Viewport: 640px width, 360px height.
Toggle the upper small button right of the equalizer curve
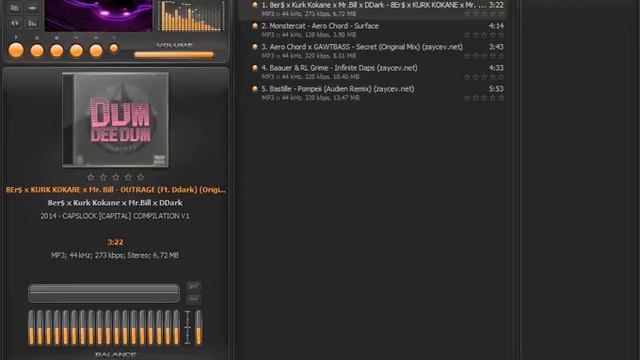pos(193,287)
